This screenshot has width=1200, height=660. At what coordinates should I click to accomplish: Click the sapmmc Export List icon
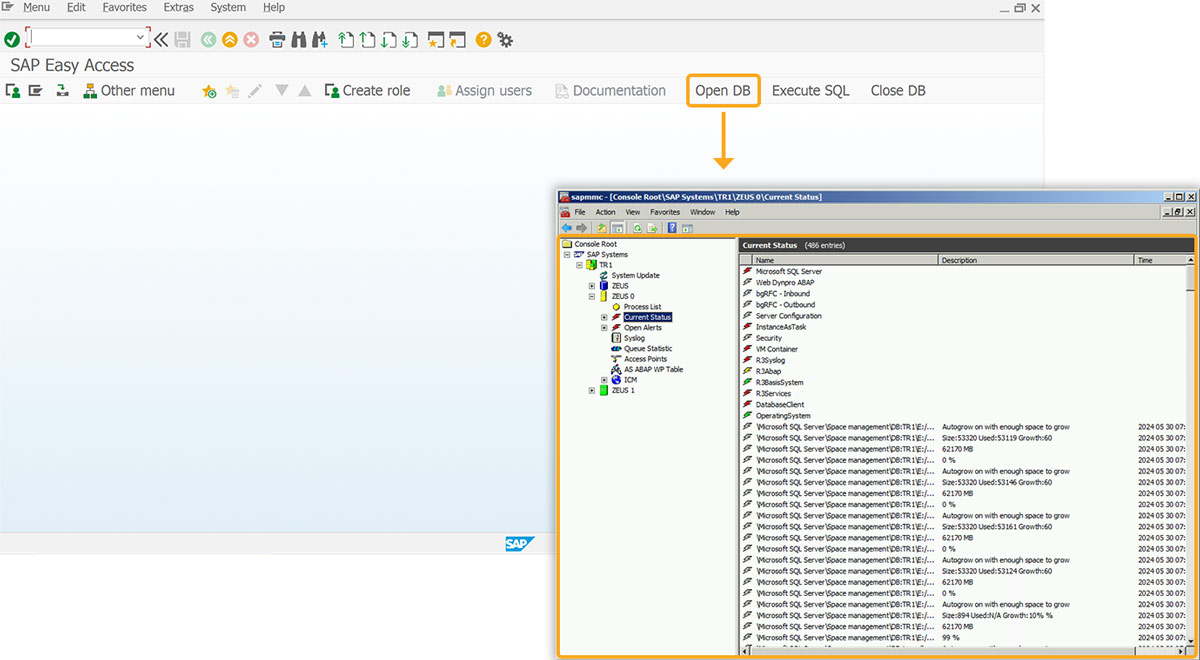pos(652,228)
